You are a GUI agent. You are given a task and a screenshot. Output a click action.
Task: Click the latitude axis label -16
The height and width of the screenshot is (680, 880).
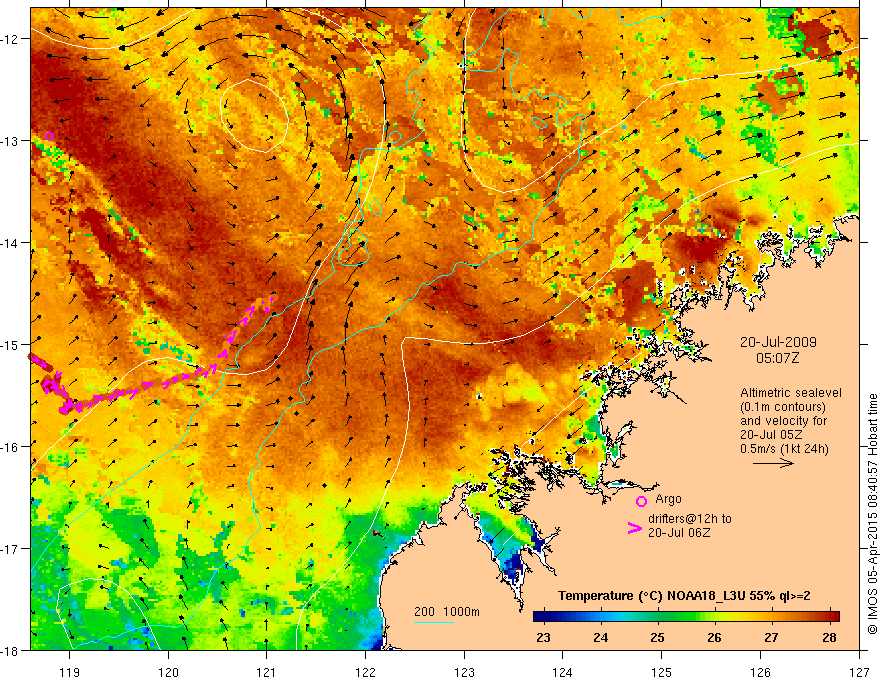point(10,447)
